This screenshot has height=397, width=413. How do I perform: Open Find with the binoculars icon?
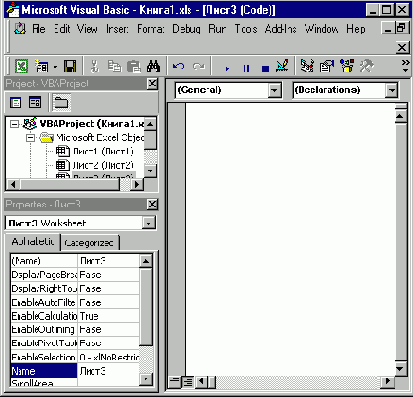pos(153,66)
